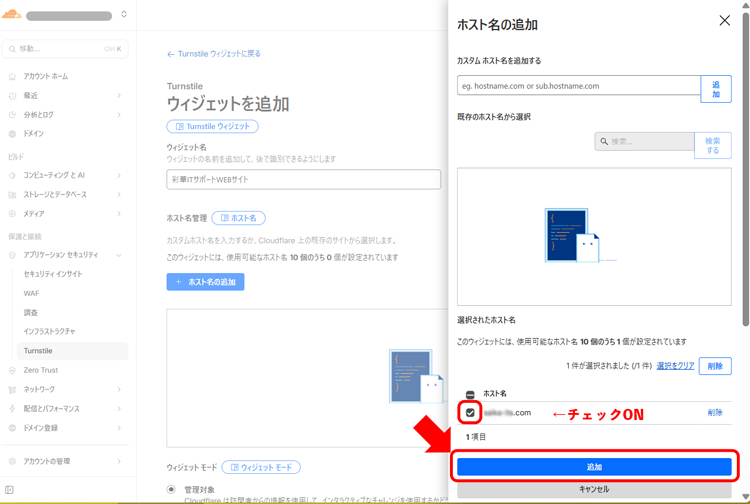The image size is (750, 504).
Task: Expand the ドメイン登録 chevron
Action: (x=119, y=428)
